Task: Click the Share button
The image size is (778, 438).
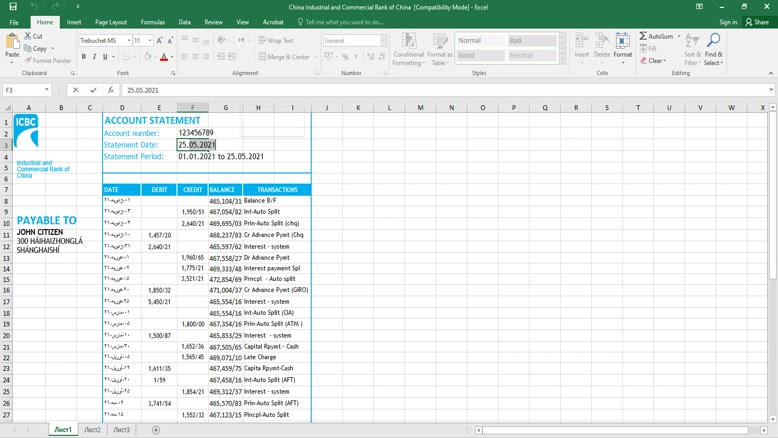Action: click(x=757, y=22)
